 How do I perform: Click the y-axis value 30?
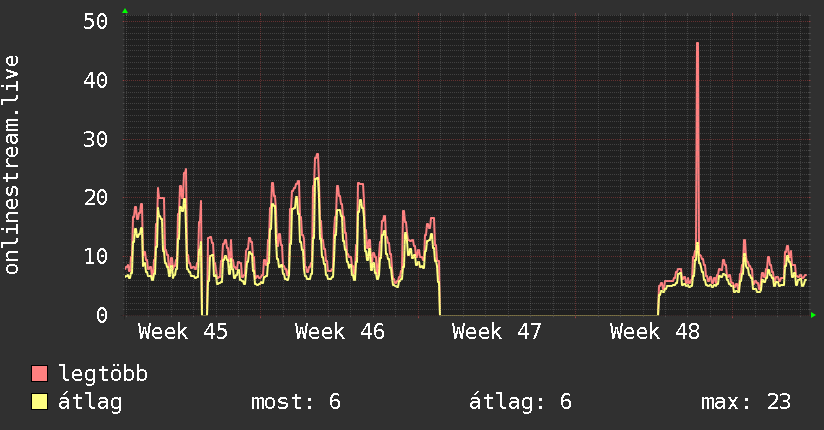click(96, 139)
